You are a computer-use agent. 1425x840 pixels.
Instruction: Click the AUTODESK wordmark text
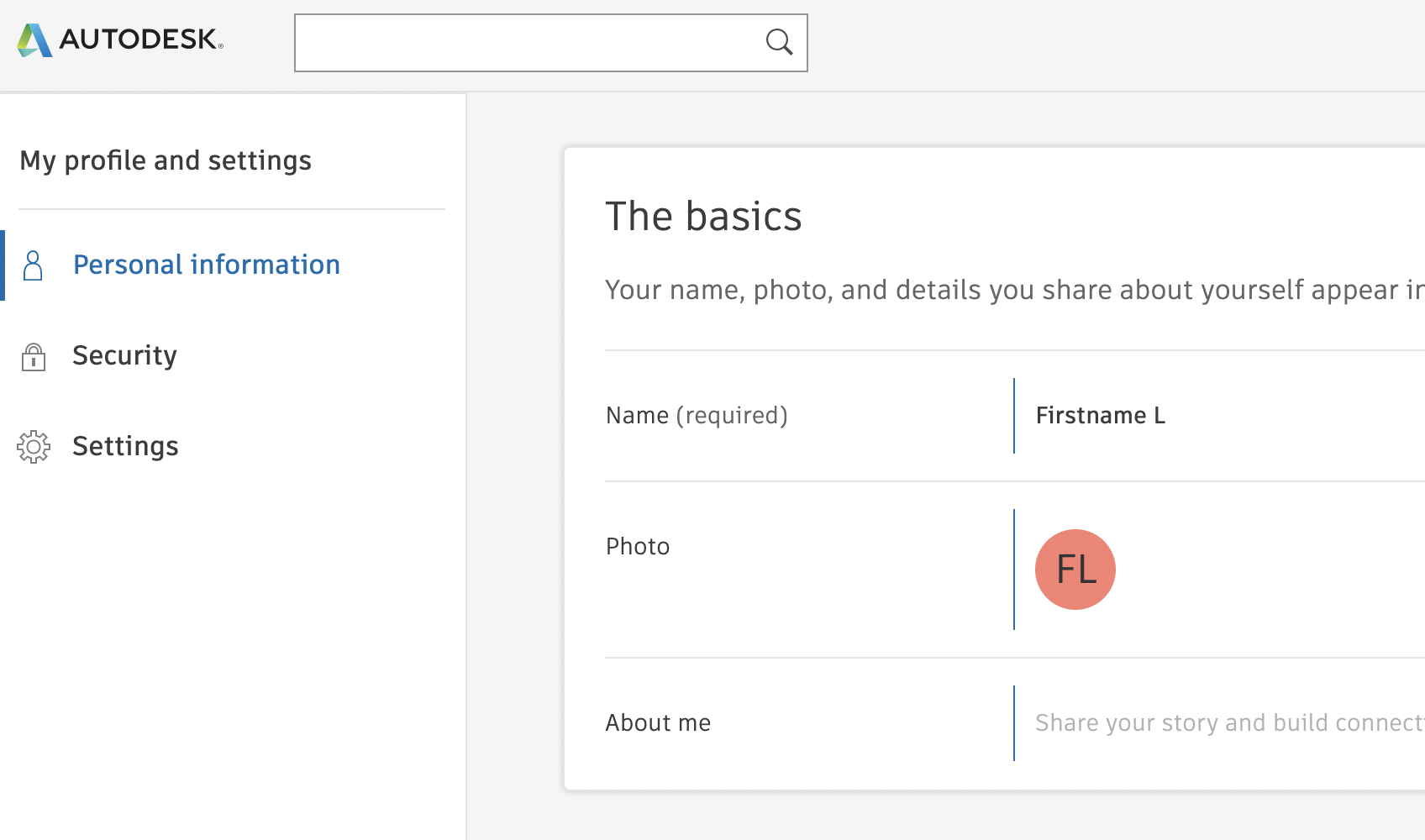point(139,39)
